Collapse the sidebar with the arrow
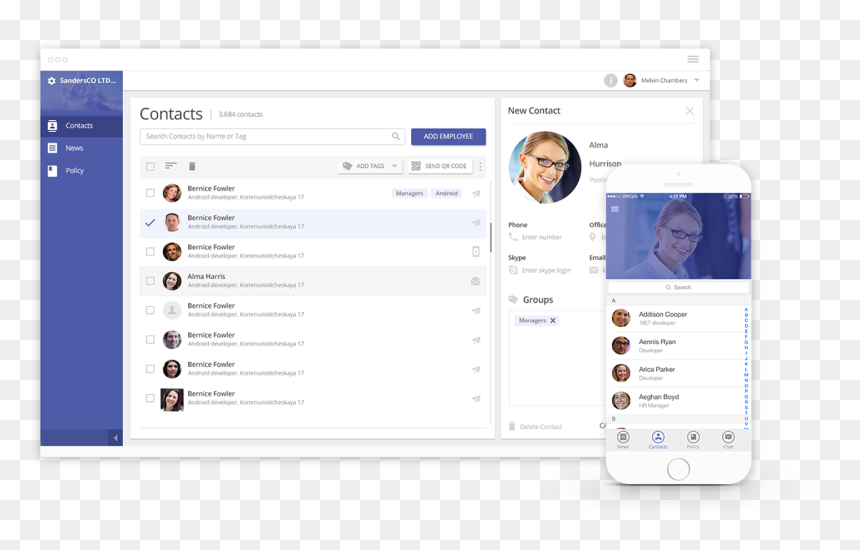 point(115,438)
